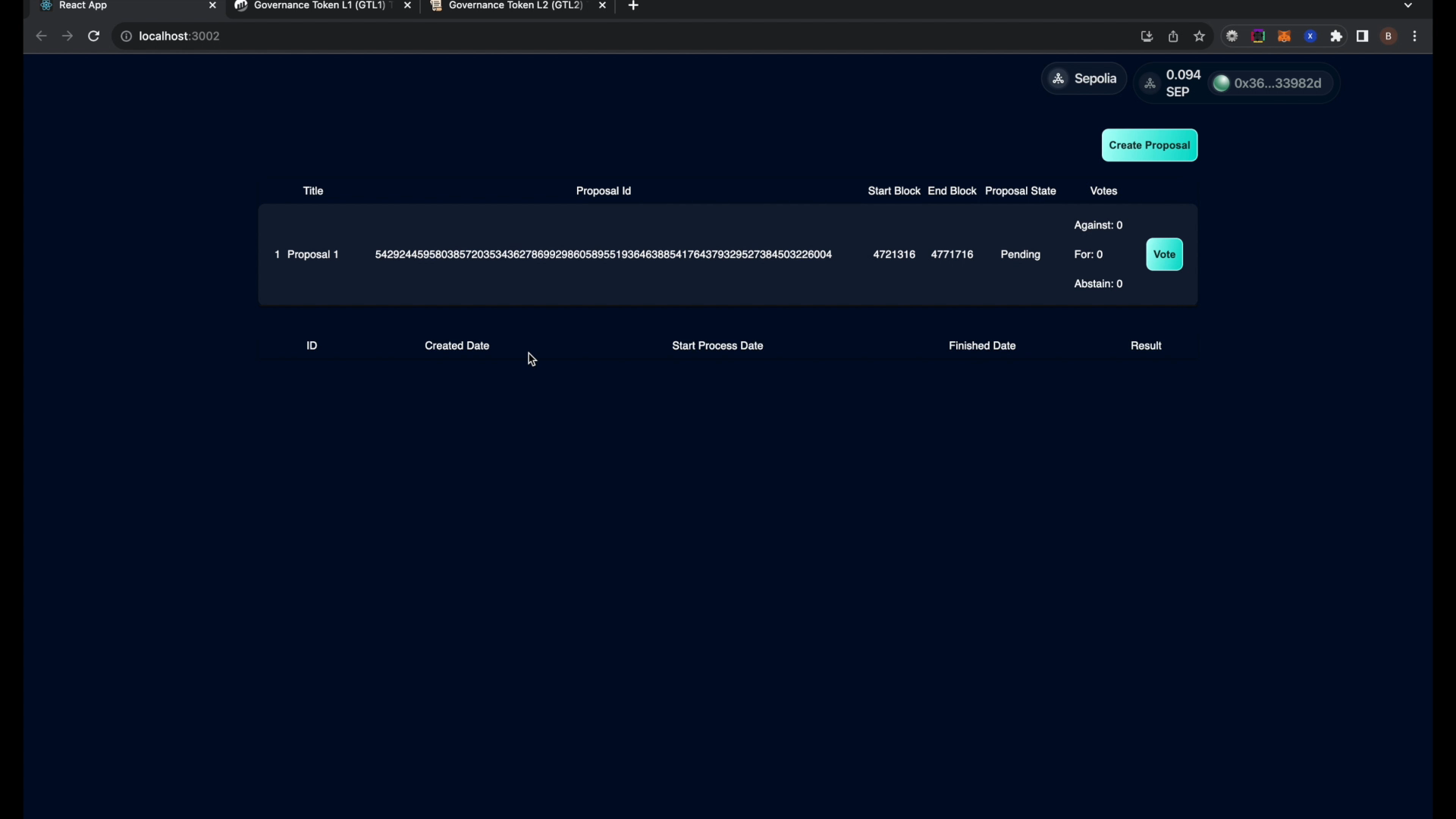The height and width of the screenshot is (819, 1456).
Task: Switch to Governance Token L2 (GTL2) tab
Action: [x=518, y=6]
